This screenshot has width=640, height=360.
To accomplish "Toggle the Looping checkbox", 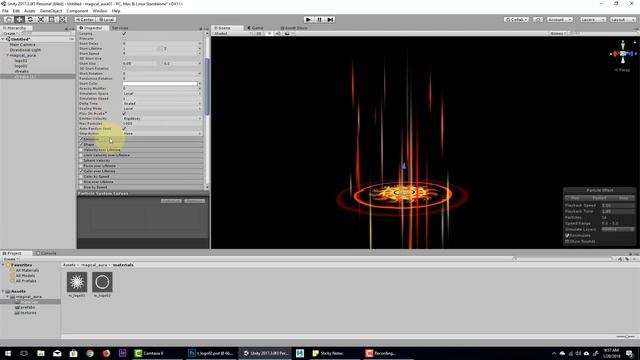I will [124, 33].
